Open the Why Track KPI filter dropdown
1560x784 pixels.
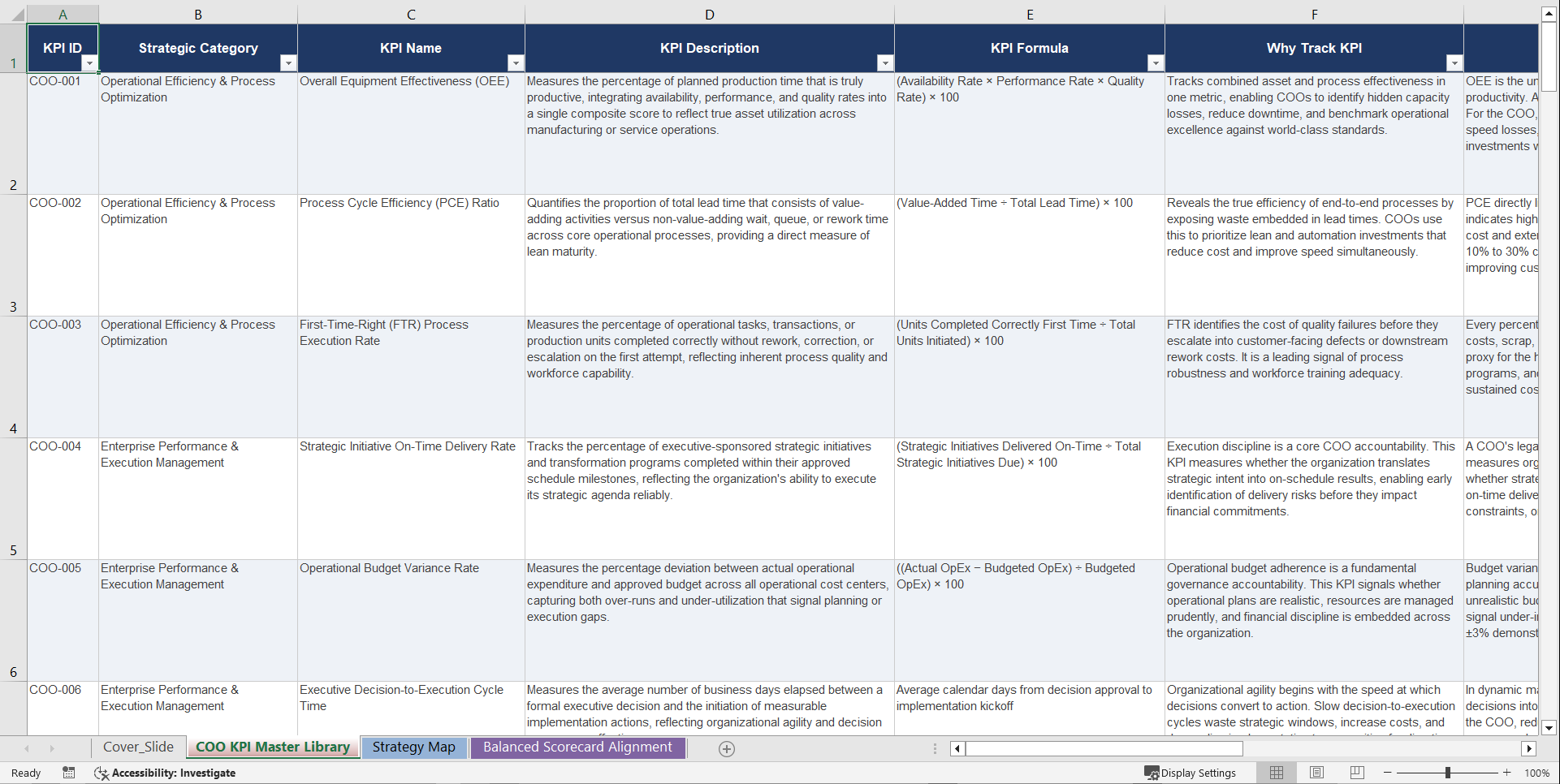[x=1454, y=63]
